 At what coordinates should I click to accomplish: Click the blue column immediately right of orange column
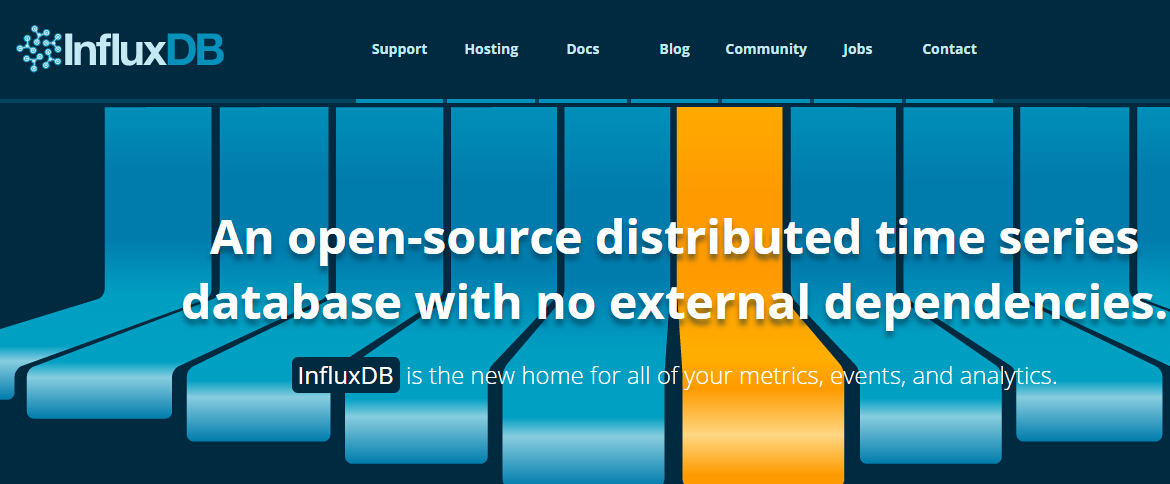[x=843, y=160]
